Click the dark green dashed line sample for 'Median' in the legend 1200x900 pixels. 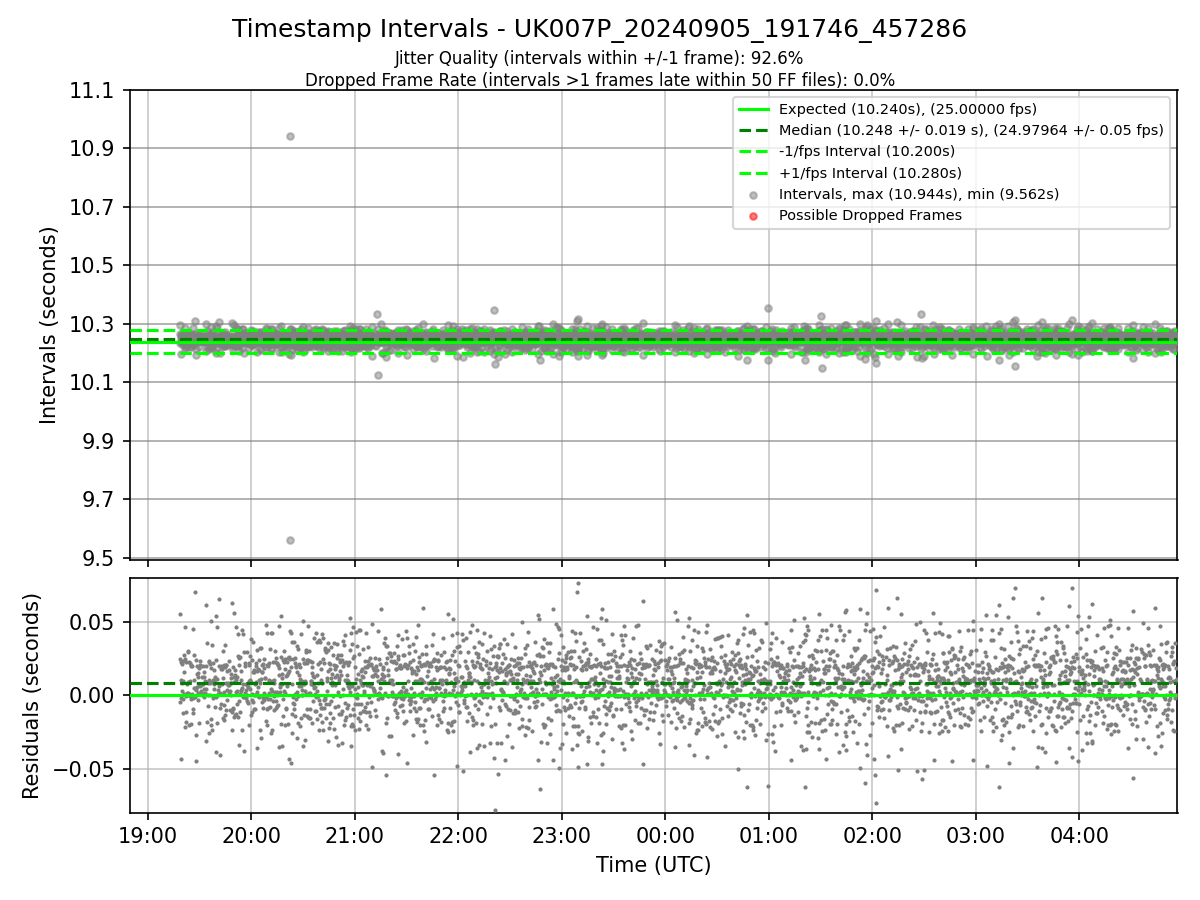click(x=754, y=131)
